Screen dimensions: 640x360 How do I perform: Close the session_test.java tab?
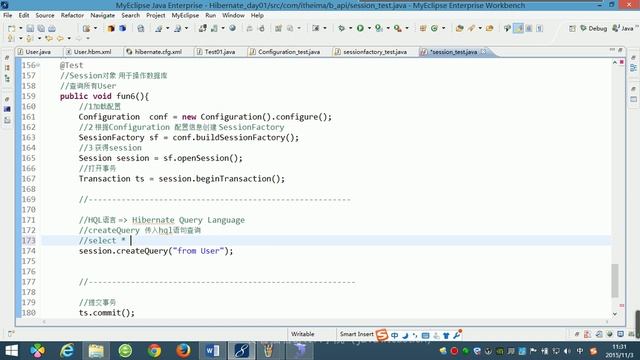483,51
